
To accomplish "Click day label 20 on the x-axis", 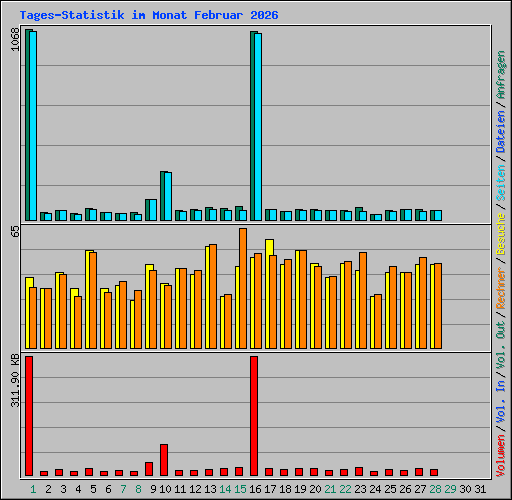I will (x=315, y=489).
